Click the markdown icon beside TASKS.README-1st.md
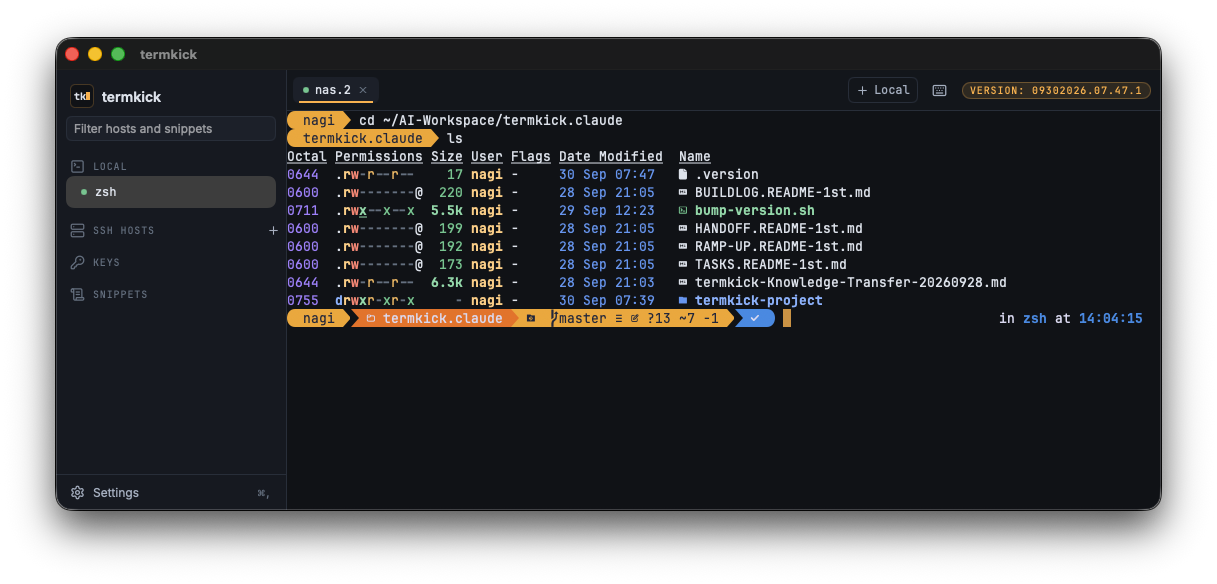Image resolution: width=1217 pixels, height=584 pixels. tap(683, 264)
